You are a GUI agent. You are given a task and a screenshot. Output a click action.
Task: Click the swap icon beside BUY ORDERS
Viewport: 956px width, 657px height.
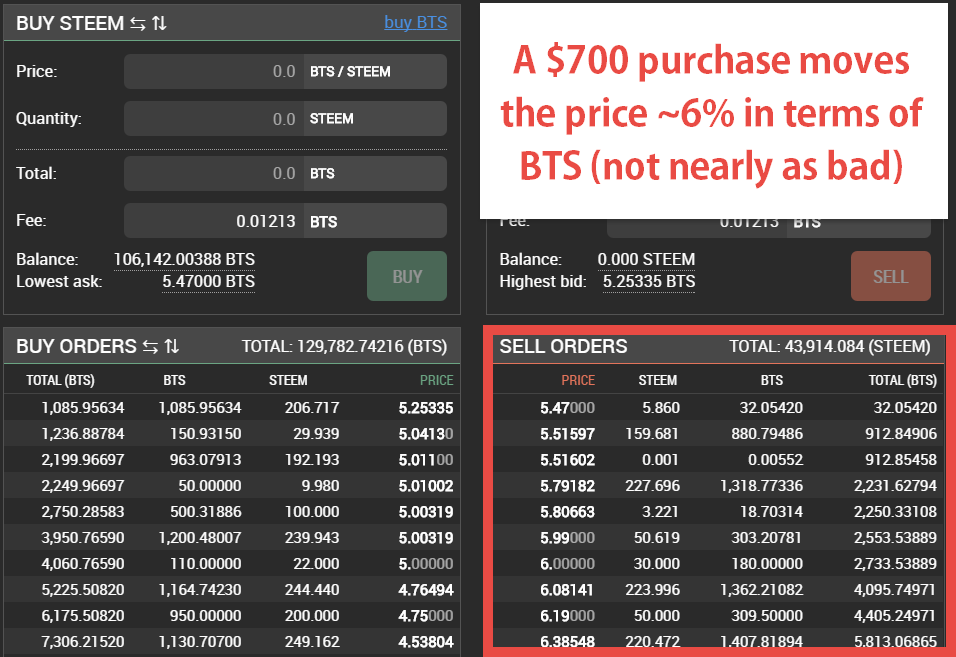click(151, 346)
